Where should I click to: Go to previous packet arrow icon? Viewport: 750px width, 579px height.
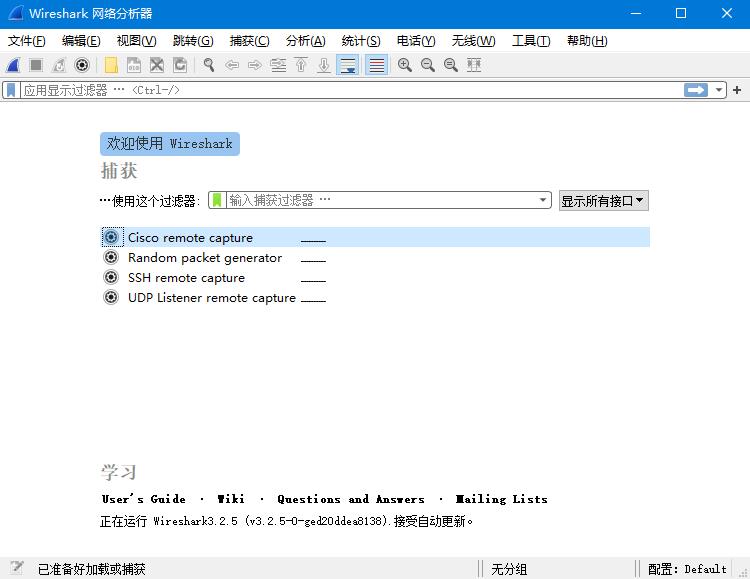(x=232, y=65)
